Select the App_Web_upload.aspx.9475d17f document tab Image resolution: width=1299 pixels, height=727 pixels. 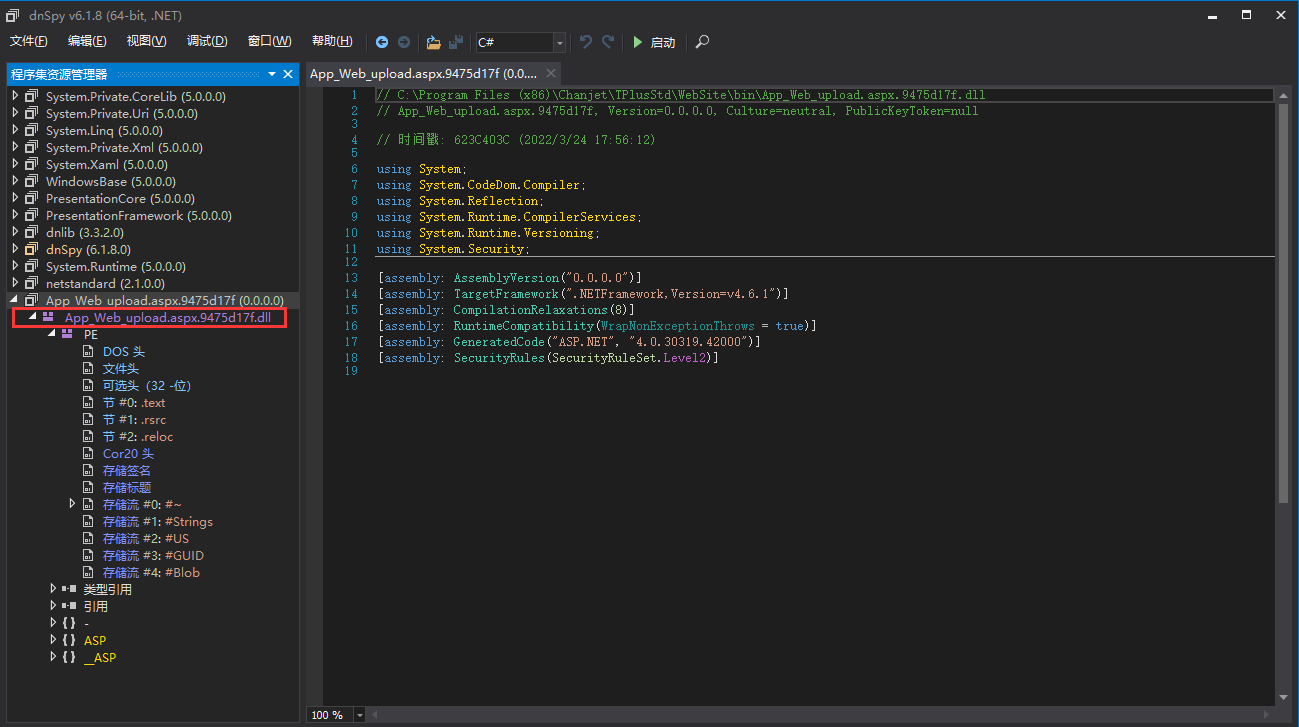click(x=424, y=74)
